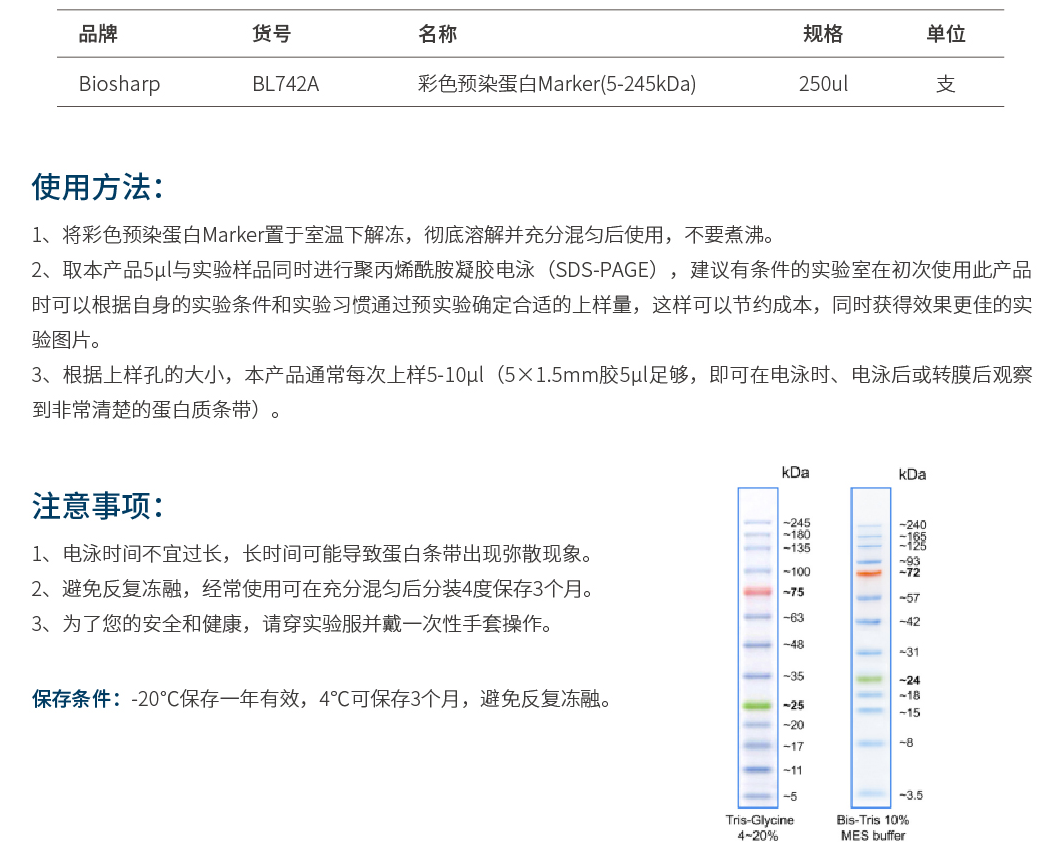Select the 250ul specification value
The height and width of the screenshot is (860, 1049).
point(821,84)
